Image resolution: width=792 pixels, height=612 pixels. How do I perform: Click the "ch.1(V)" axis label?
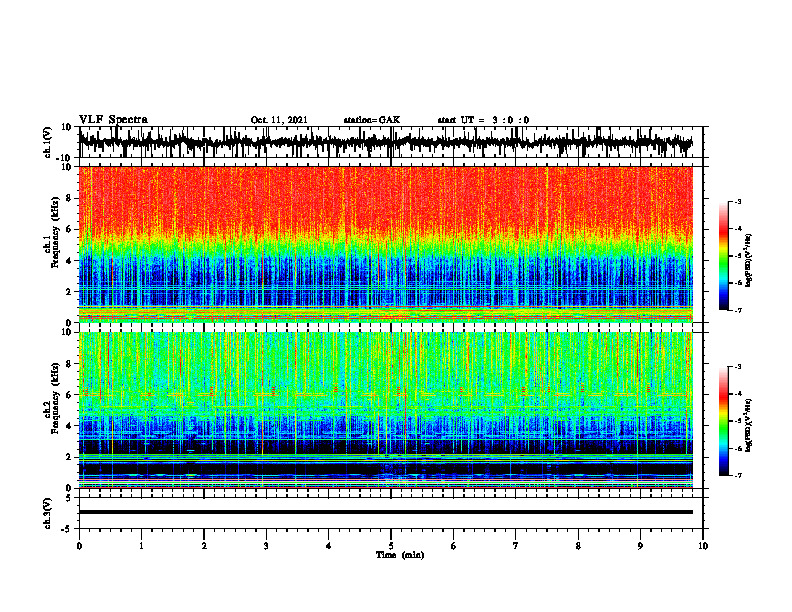coord(48,142)
